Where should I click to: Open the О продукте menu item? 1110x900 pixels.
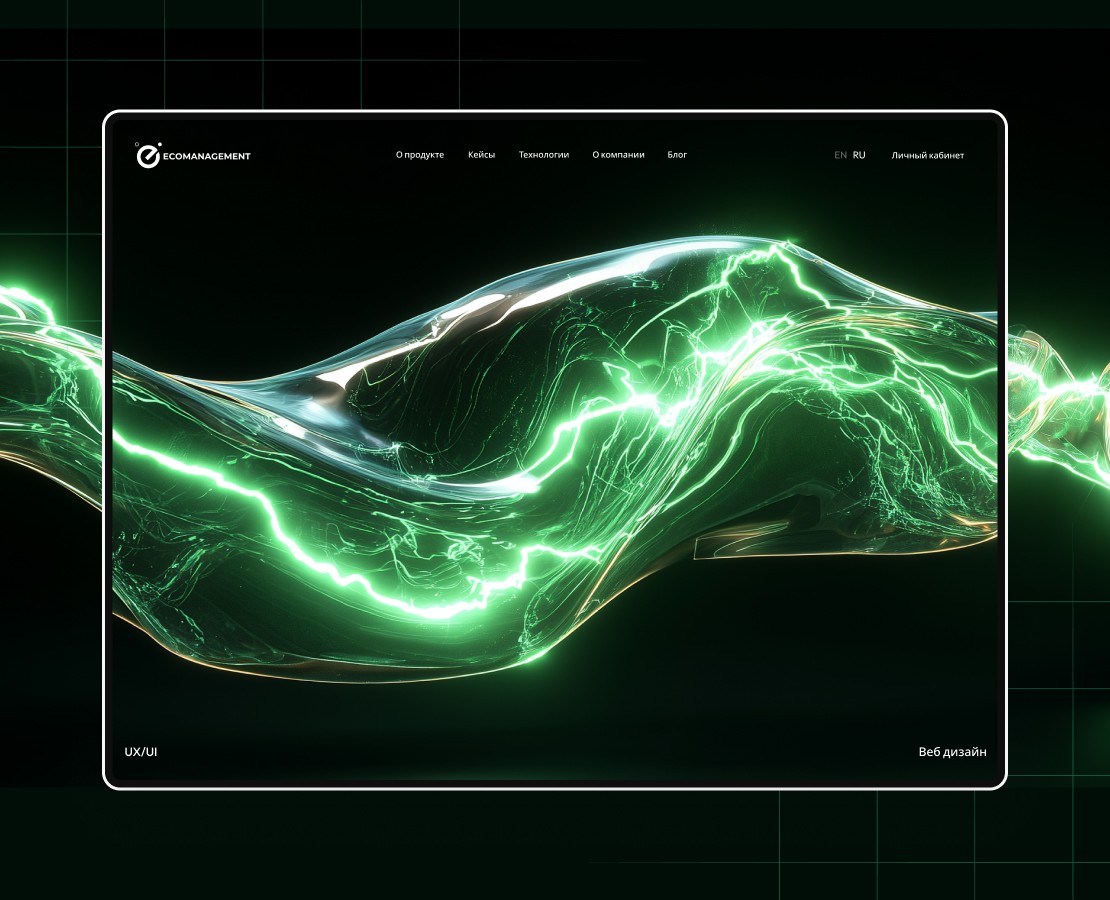[420, 155]
